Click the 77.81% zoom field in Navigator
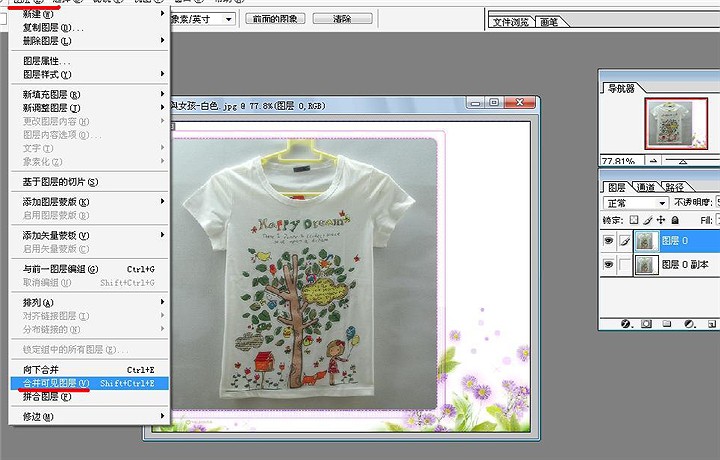 click(x=621, y=161)
